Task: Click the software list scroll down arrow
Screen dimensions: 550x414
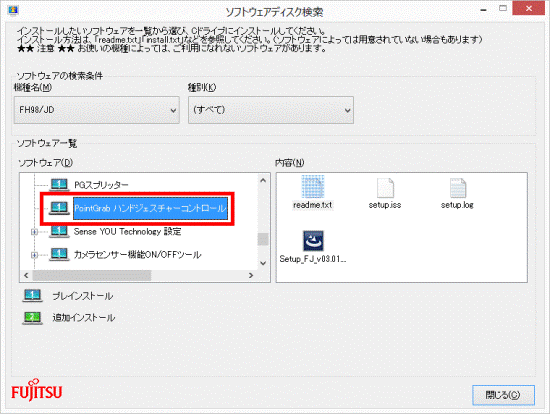Action: point(263,263)
